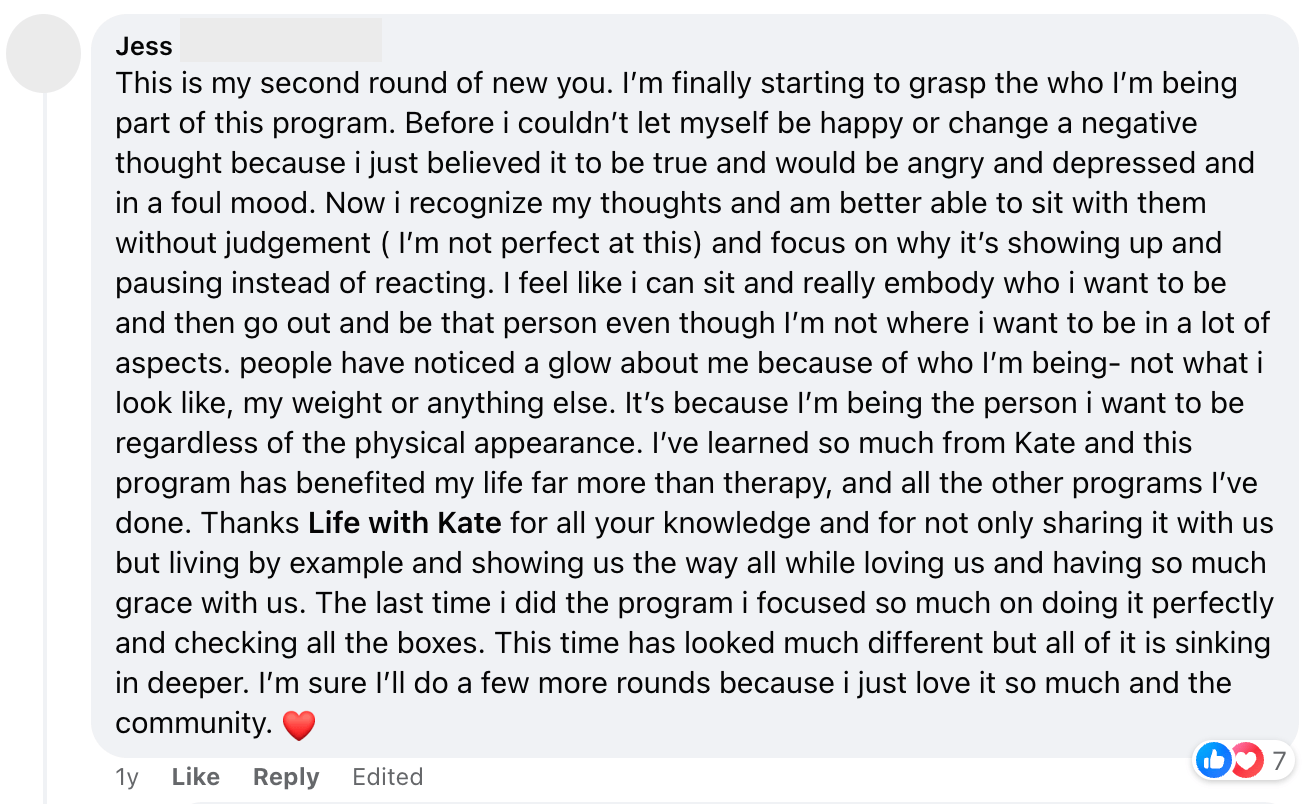
Task: Open the commenter name Jess
Action: click(144, 46)
